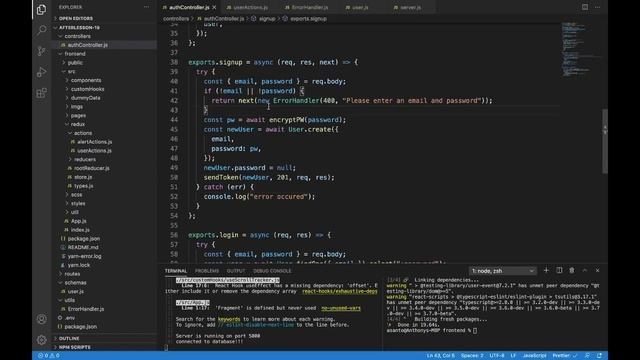Screen dimensions: 640x360
Task: Click the editor vertical scrollbar thumb
Action: point(605,141)
